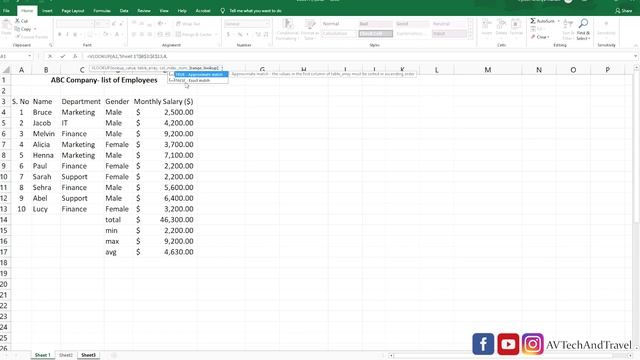This screenshot has width=640, height=360.
Task: Apply accounting dollar number format
Action: pyautogui.click(x=228, y=35)
